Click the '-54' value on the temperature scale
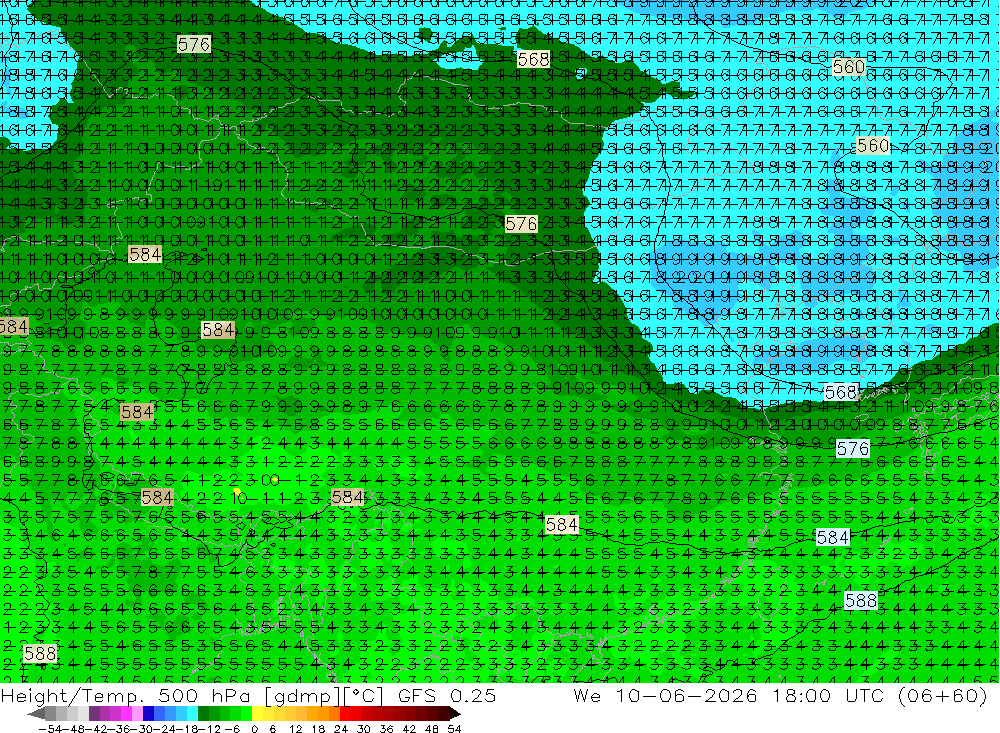The image size is (1000, 733). click(x=50, y=729)
